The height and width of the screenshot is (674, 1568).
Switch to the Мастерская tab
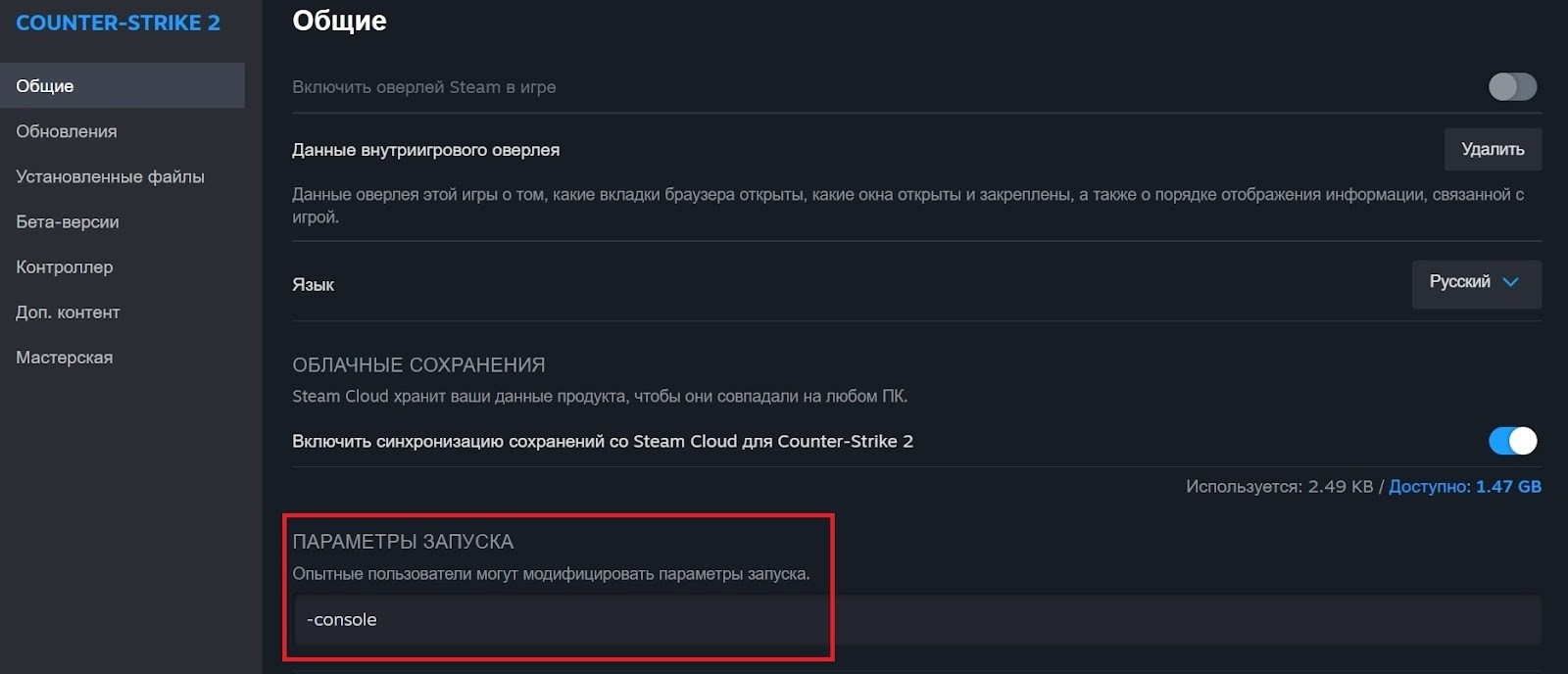[x=65, y=358]
